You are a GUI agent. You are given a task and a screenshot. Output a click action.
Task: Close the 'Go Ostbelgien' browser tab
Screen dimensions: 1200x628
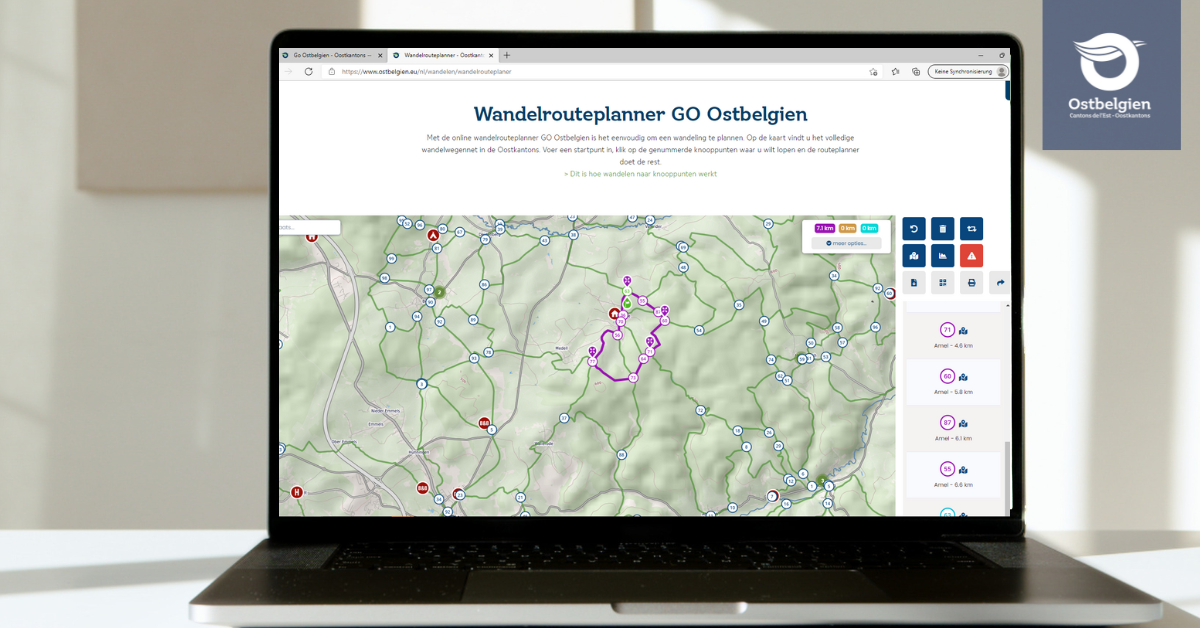[380, 55]
